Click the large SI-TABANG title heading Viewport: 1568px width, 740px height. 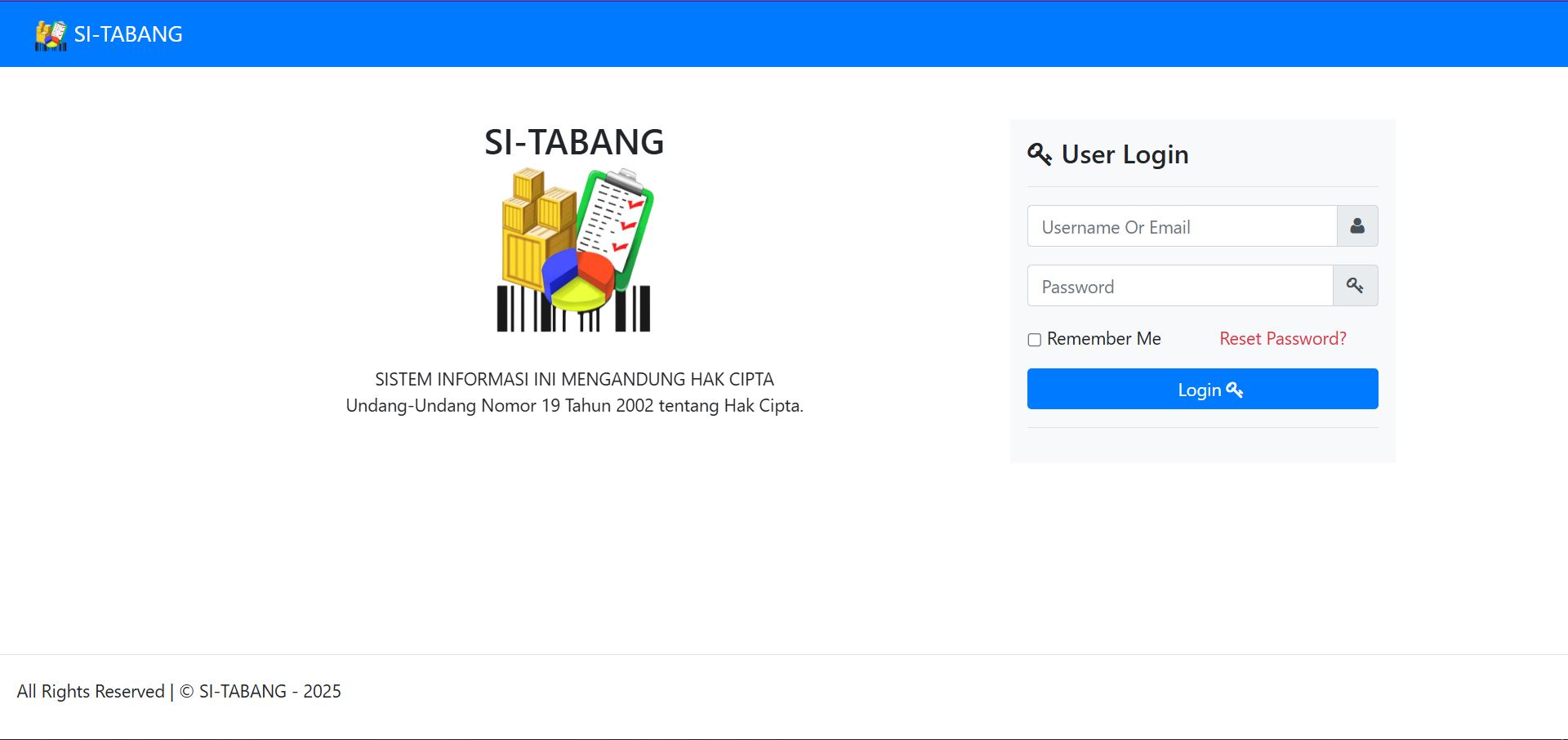point(574,142)
